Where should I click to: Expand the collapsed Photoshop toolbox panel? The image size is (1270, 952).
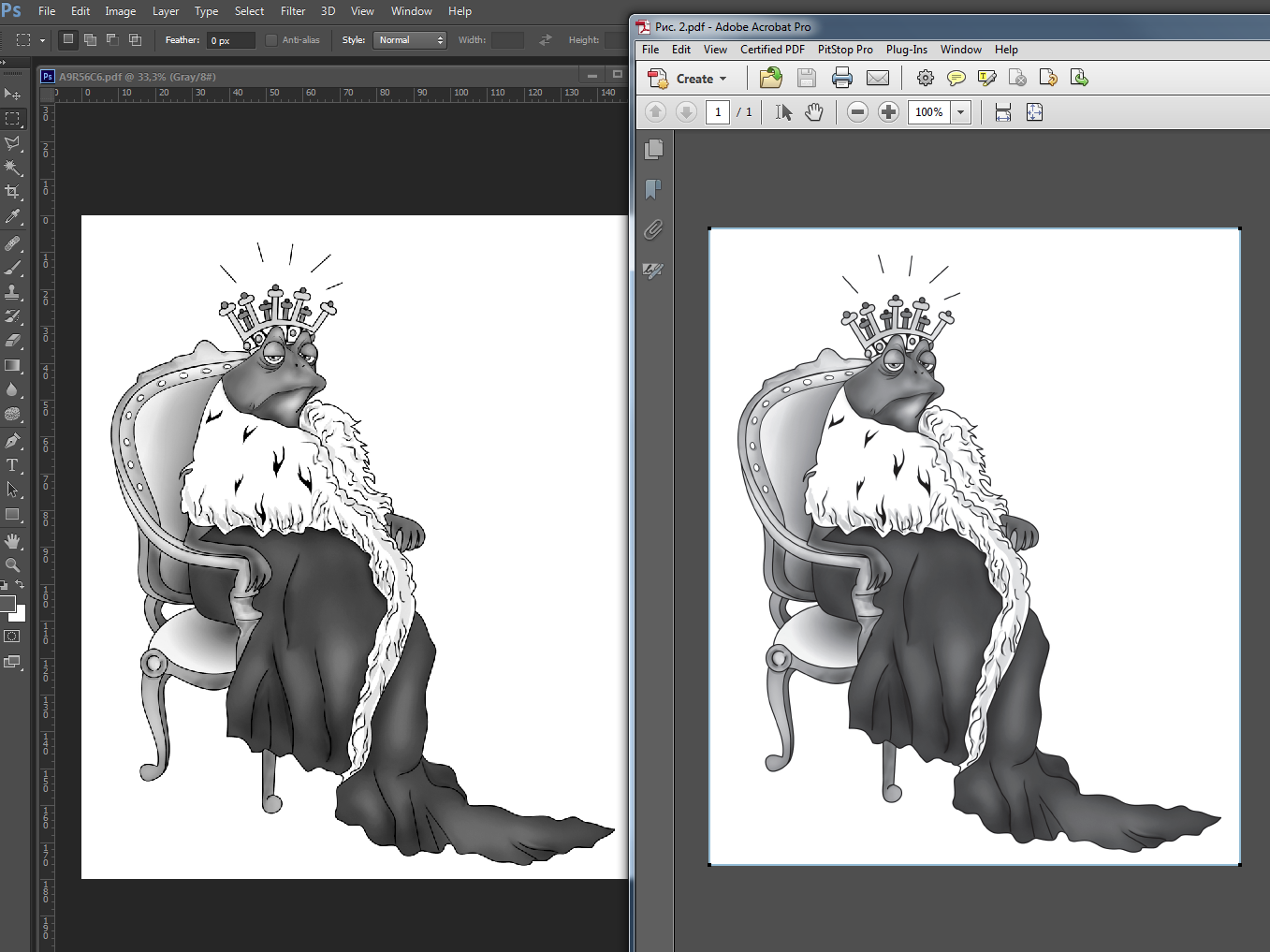click(x=4, y=62)
